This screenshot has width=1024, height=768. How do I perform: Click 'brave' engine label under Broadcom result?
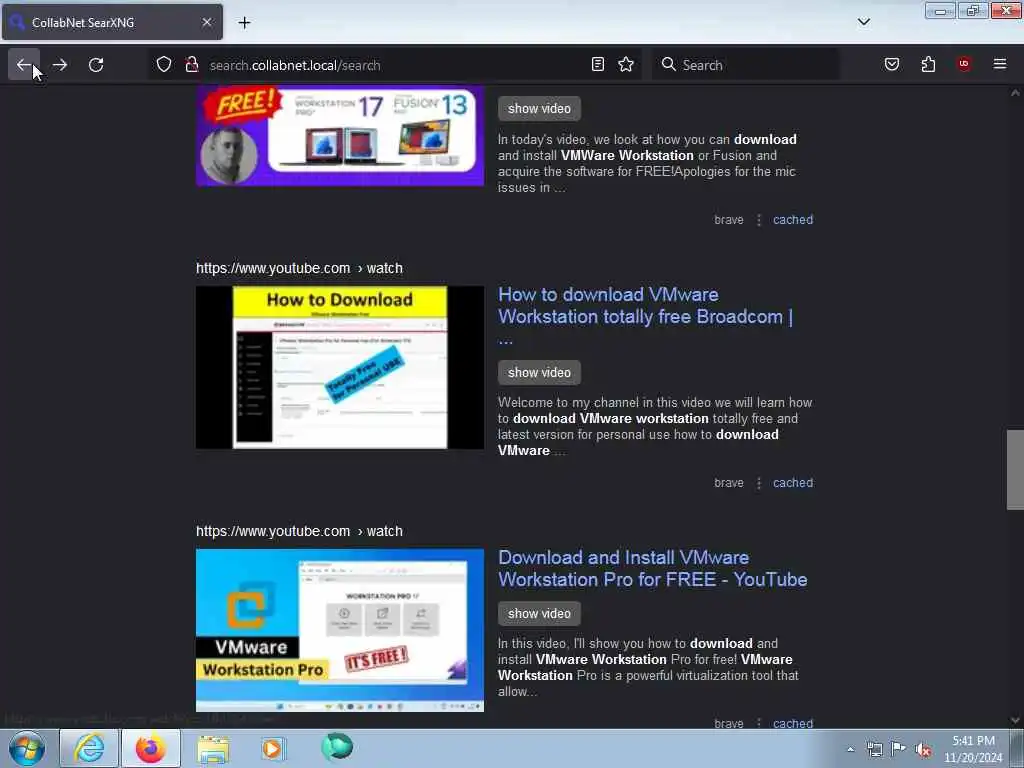tap(729, 483)
